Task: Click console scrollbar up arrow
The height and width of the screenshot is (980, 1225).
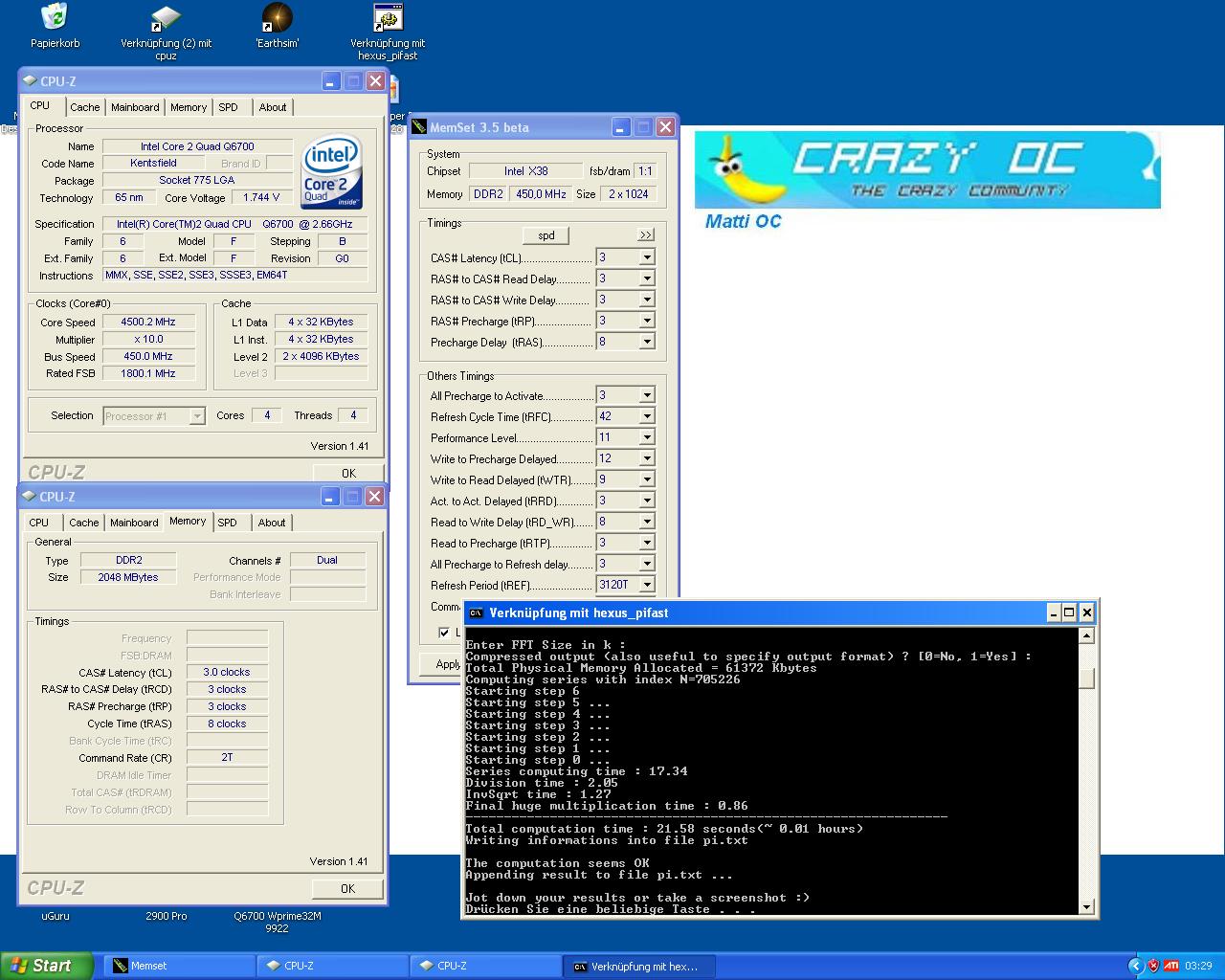Action: coord(1086,635)
